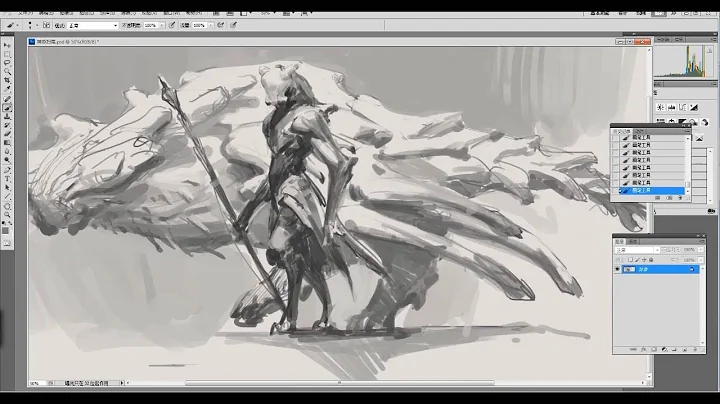
Task: Open the Layers panel options menu
Action: tap(702, 241)
